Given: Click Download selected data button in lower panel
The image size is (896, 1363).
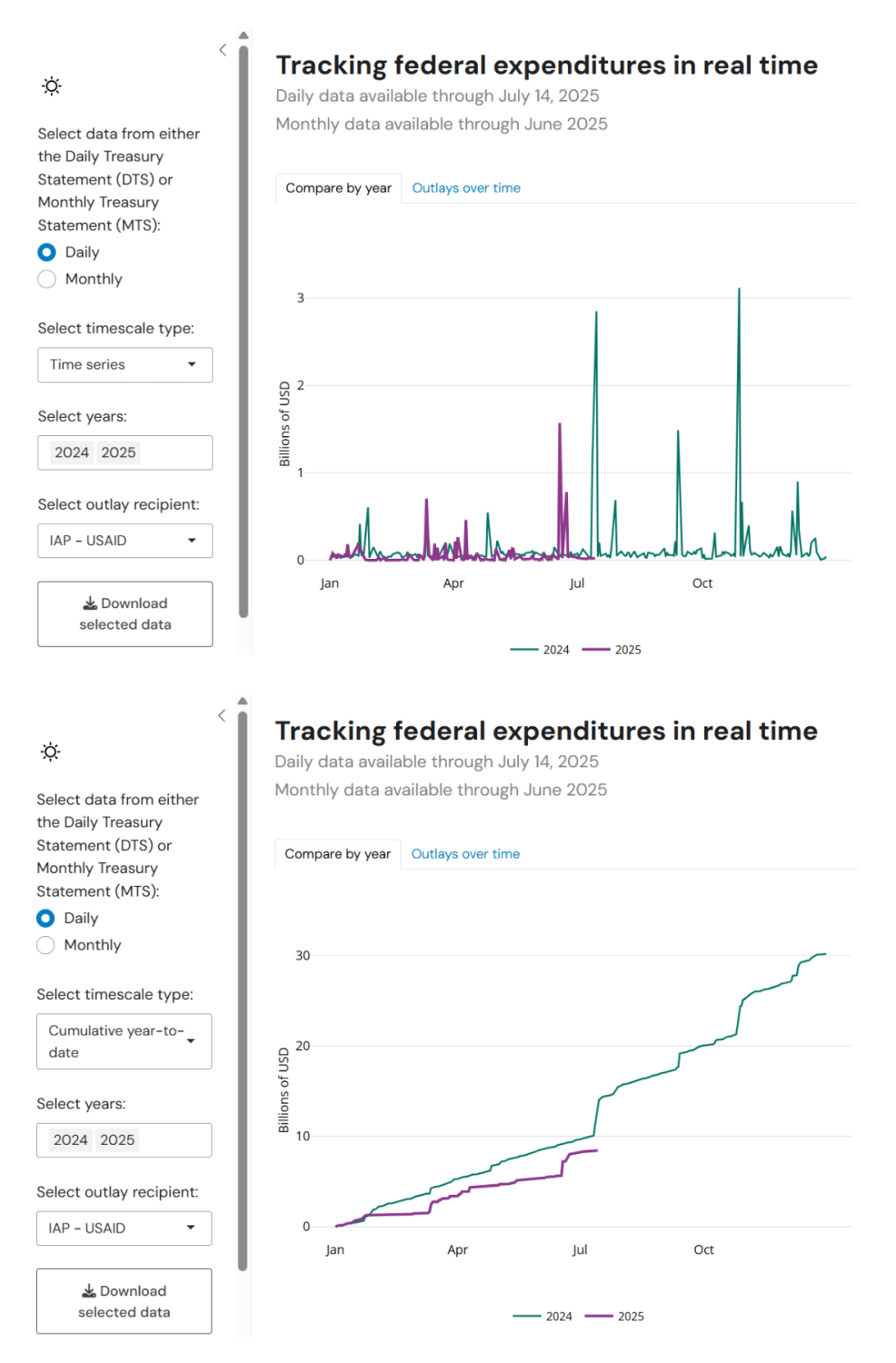Looking at the screenshot, I should tap(124, 1301).
